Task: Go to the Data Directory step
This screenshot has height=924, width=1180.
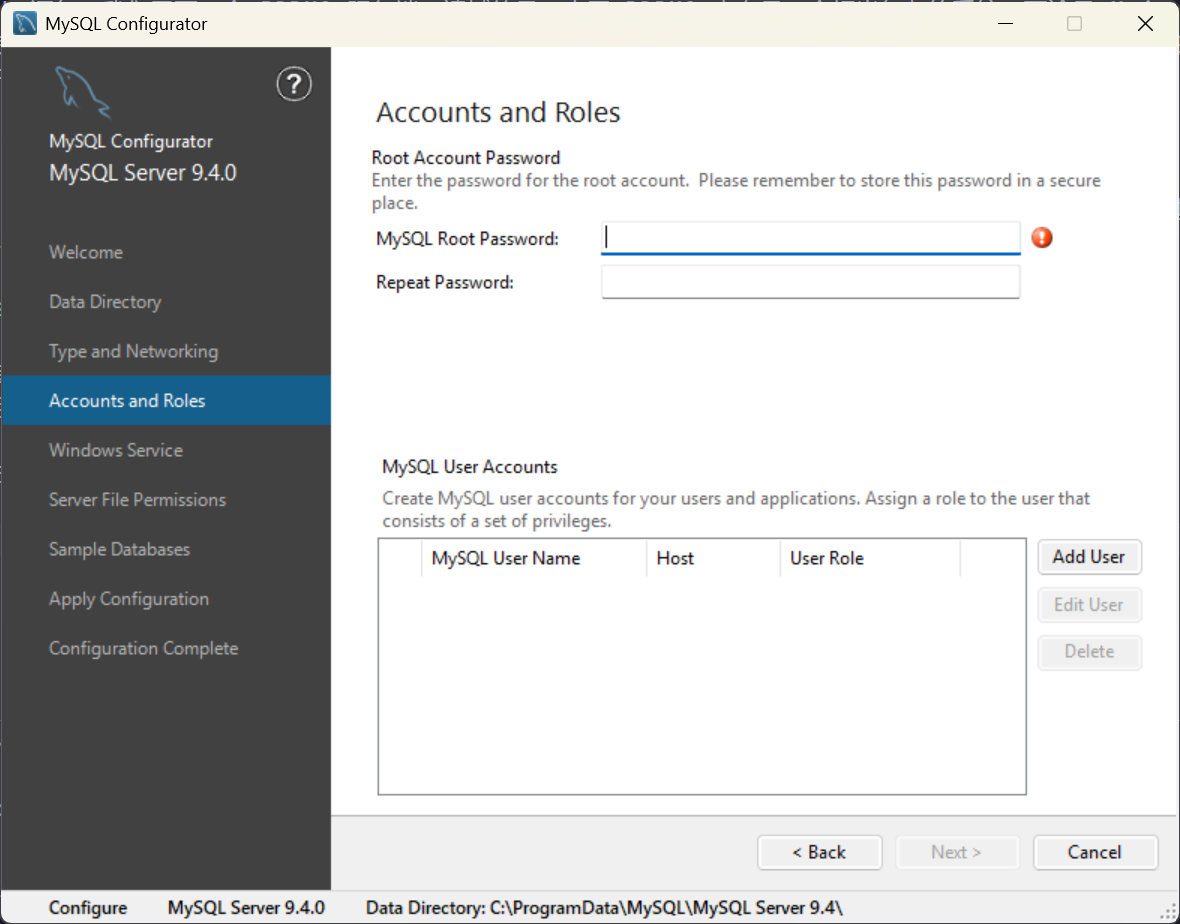Action: [105, 302]
